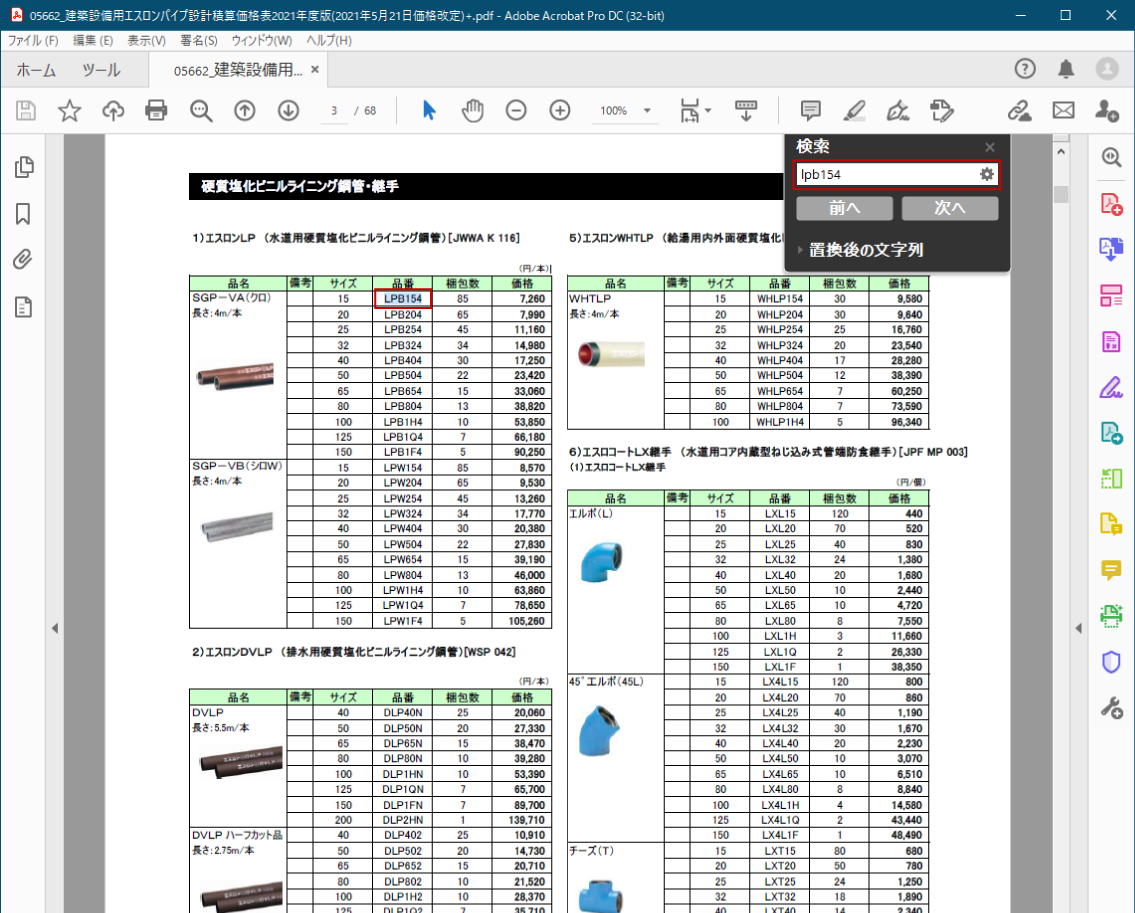Click the Save file icon

pyautogui.click(x=26, y=111)
